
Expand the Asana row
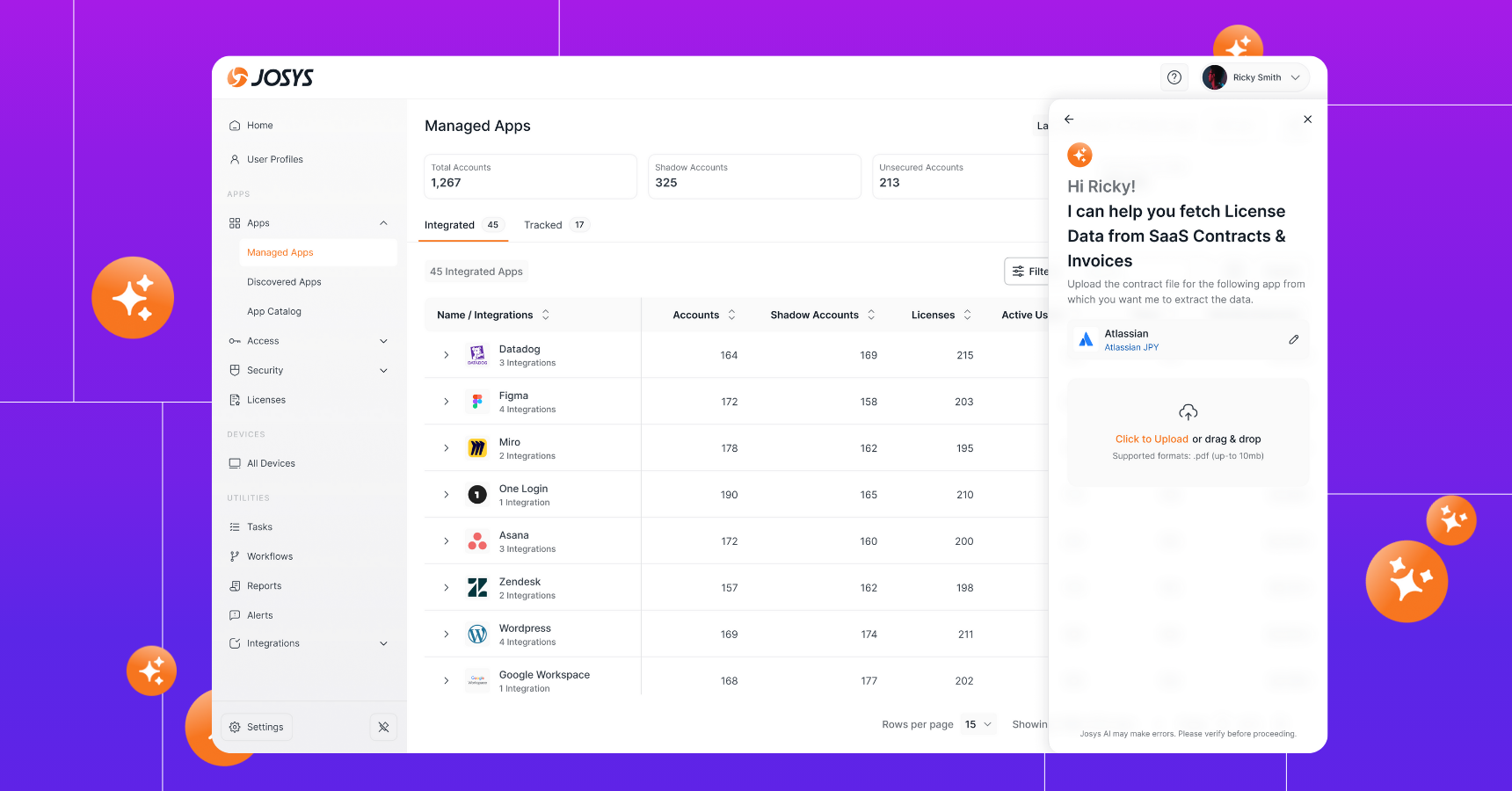pos(447,541)
